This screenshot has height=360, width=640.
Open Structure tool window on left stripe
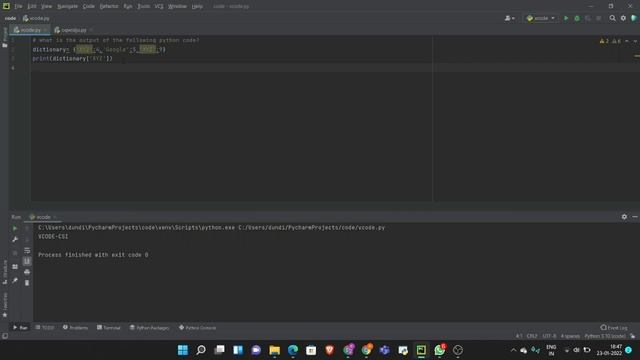5,271
